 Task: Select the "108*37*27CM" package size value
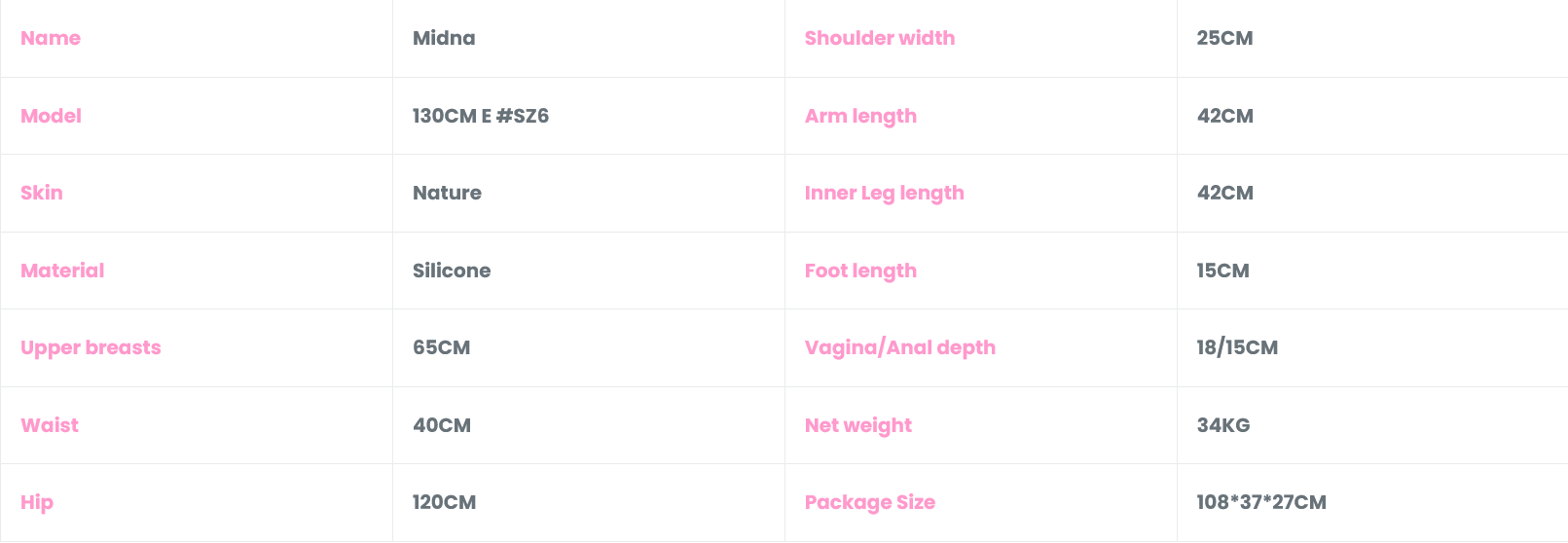tap(1261, 502)
